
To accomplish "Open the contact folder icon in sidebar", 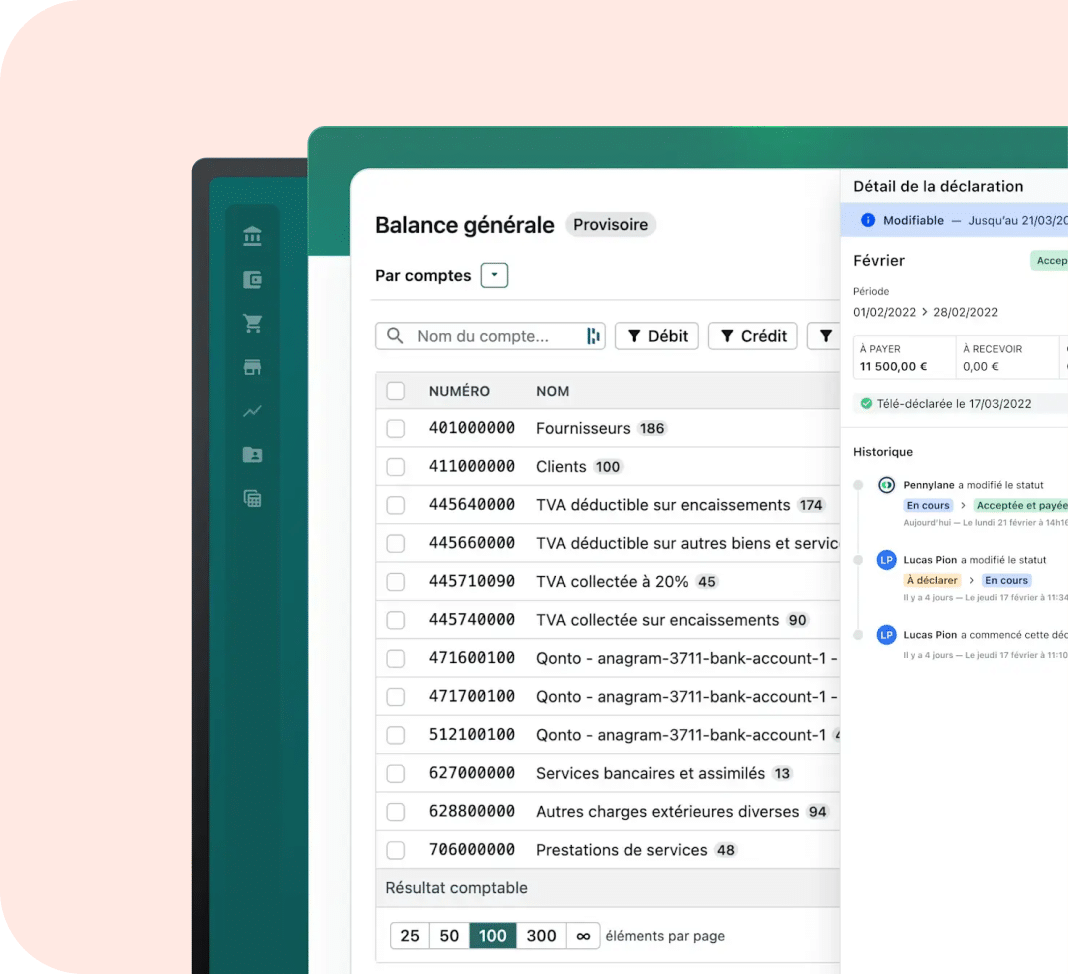I will (x=252, y=454).
